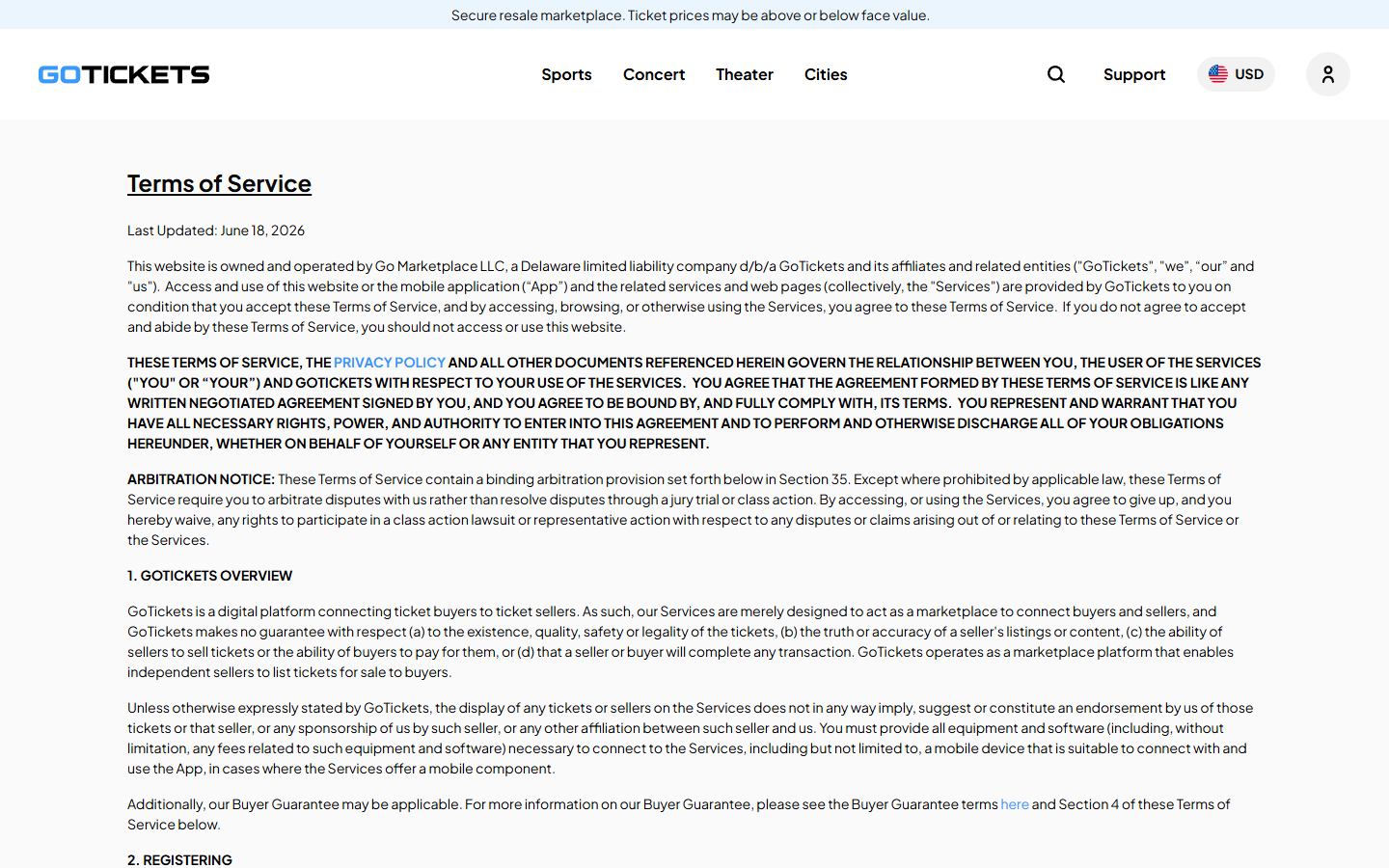
Task: Follow the PRIVACY POLICY link
Action: coord(390,363)
